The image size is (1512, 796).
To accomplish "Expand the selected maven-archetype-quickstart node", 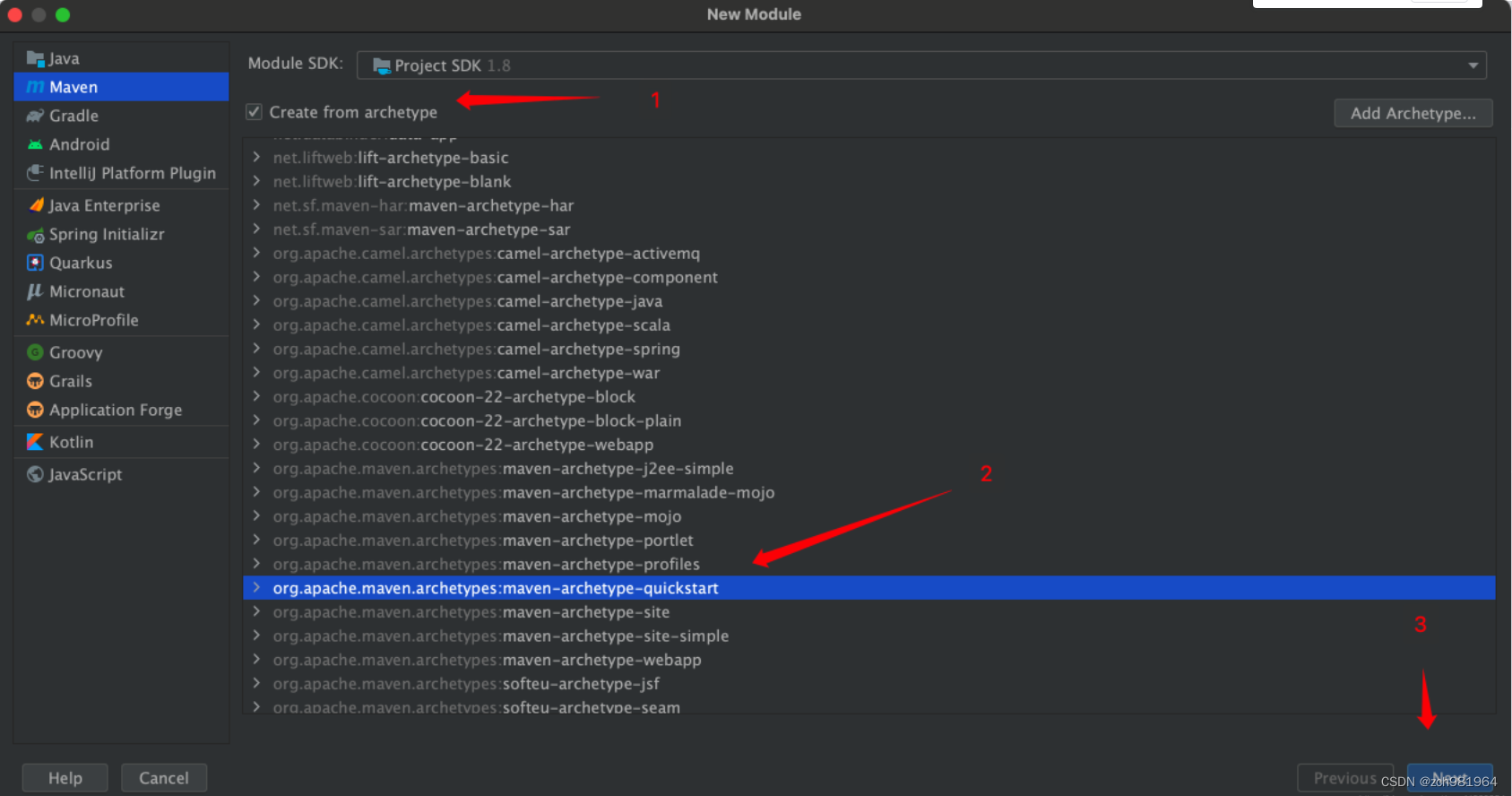I will [x=256, y=587].
